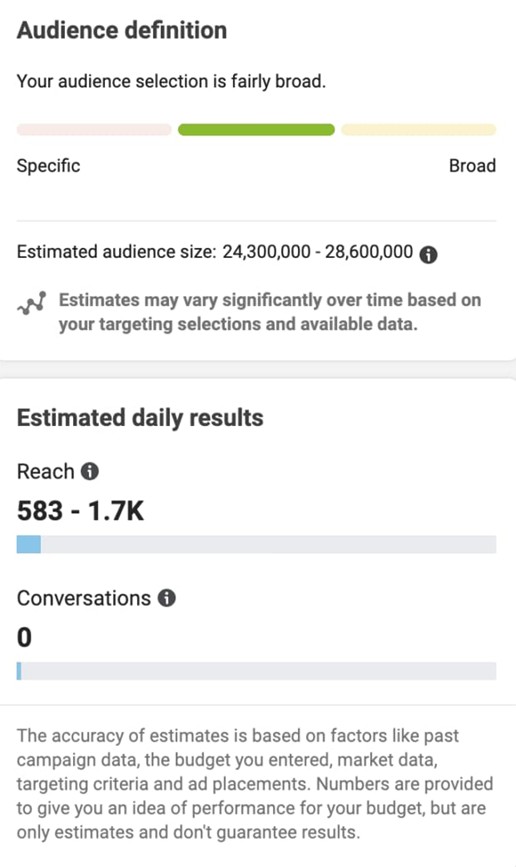This screenshot has width=516, height=867.
Task: Click the Conversations estimate progress bar
Action: point(257,671)
